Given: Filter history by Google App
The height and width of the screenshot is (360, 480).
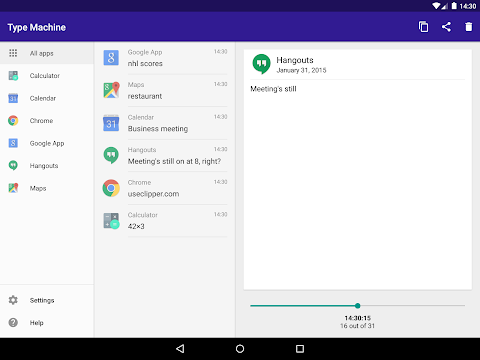Looking at the screenshot, I should click(47, 143).
